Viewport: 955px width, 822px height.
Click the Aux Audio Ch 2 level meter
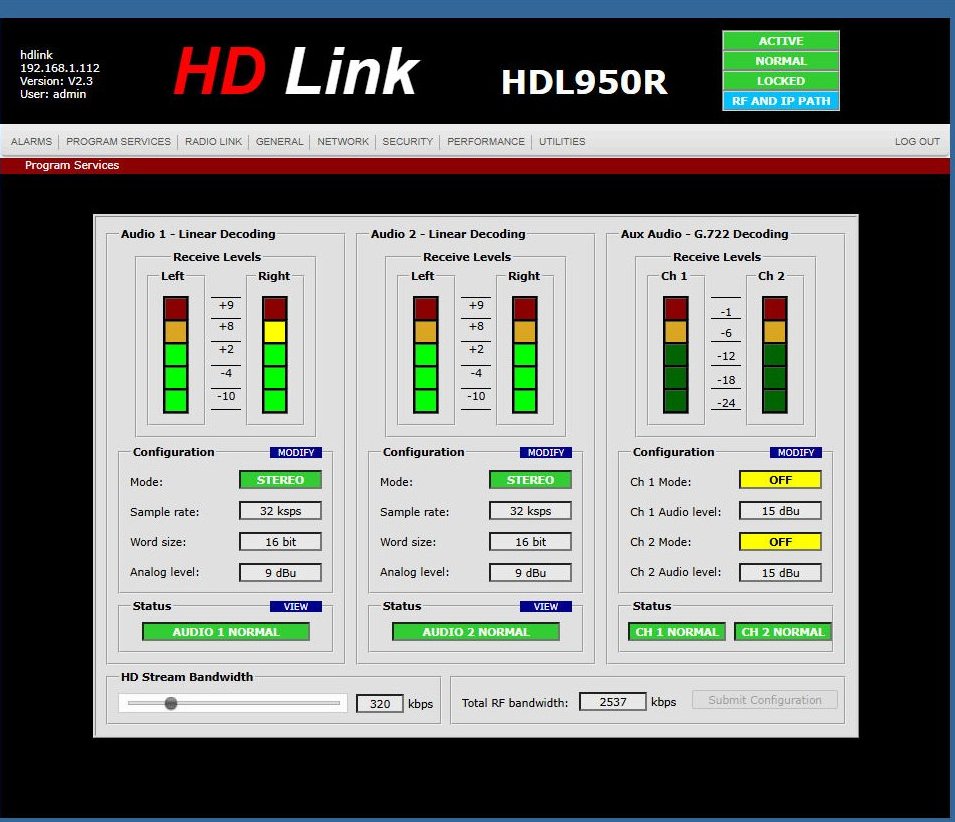click(775, 355)
